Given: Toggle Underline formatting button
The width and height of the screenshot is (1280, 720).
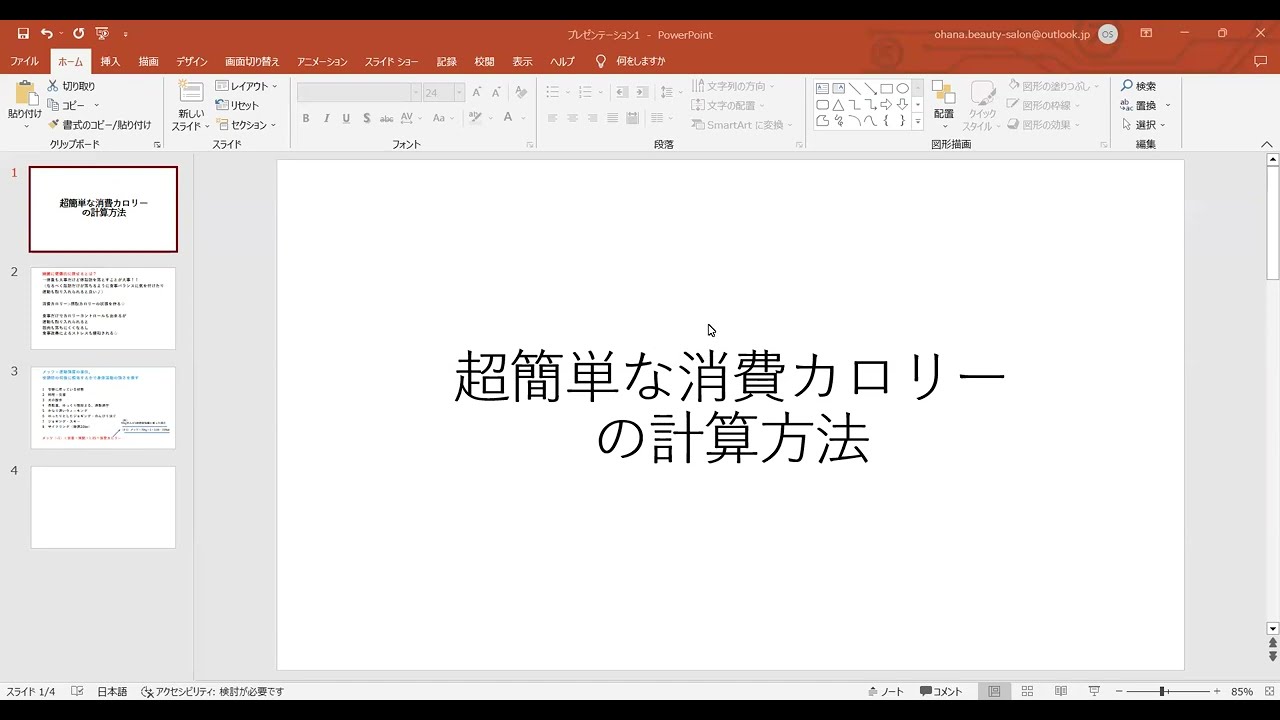Looking at the screenshot, I should point(346,118).
